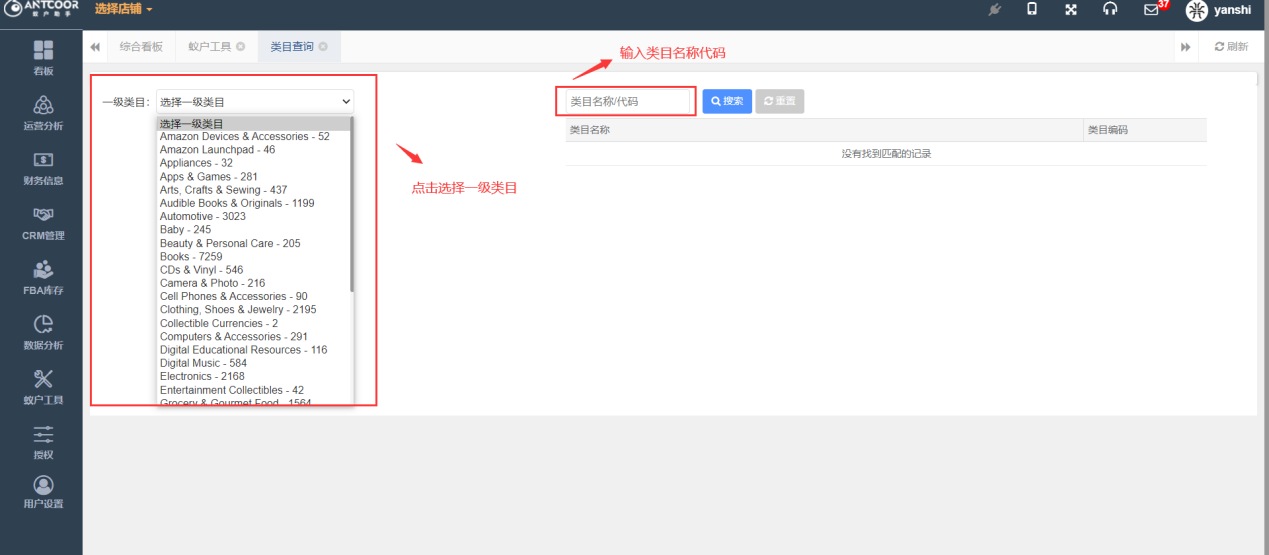Click the 类目编码 column header
1269x555 pixels.
pos(1145,130)
